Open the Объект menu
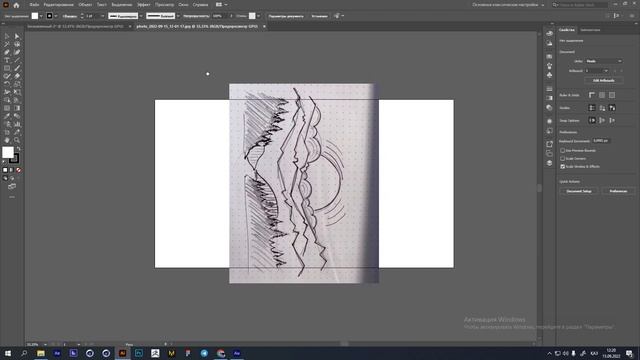Screen dimensions: 640x360 click(x=85, y=5)
